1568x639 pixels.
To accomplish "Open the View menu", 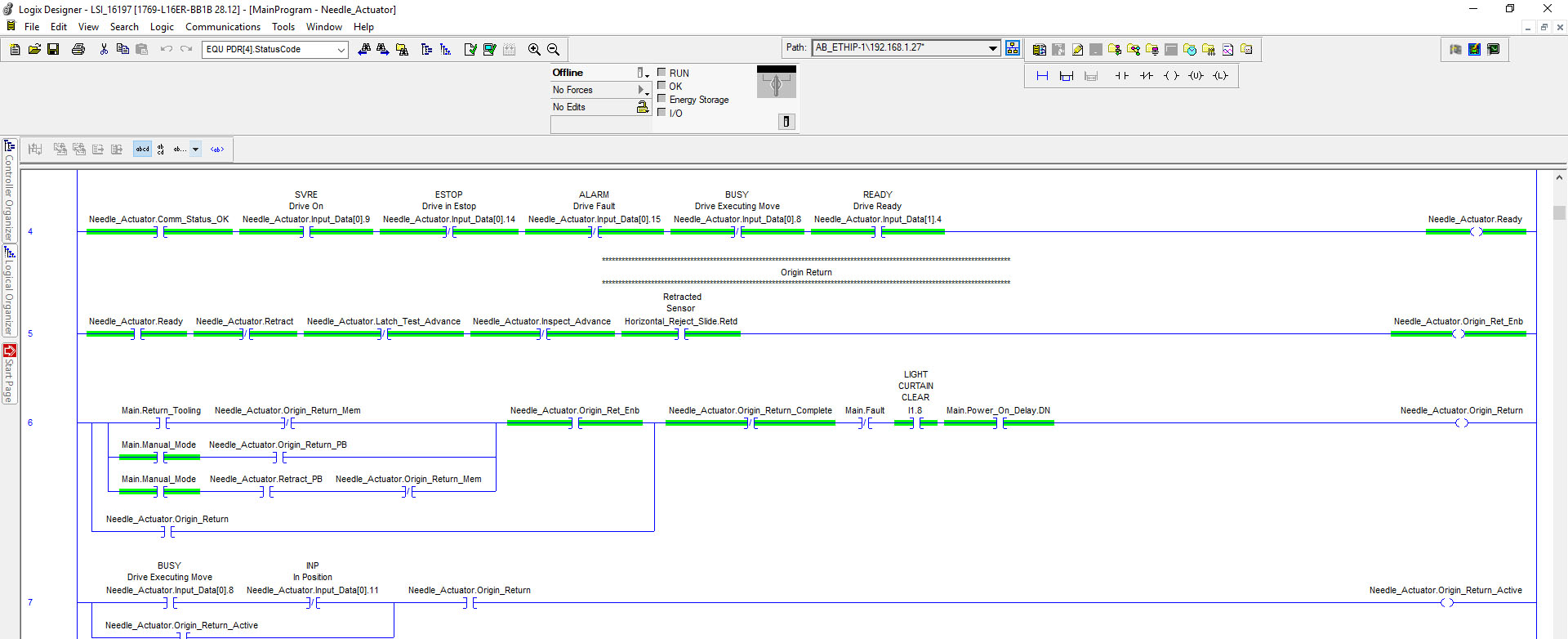I will tap(88, 27).
